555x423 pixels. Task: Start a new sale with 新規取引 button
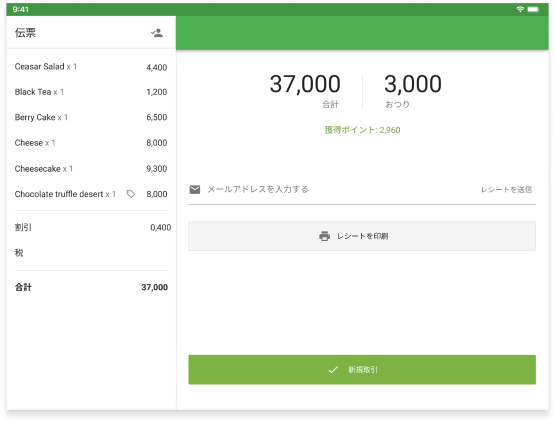pyautogui.click(x=362, y=370)
